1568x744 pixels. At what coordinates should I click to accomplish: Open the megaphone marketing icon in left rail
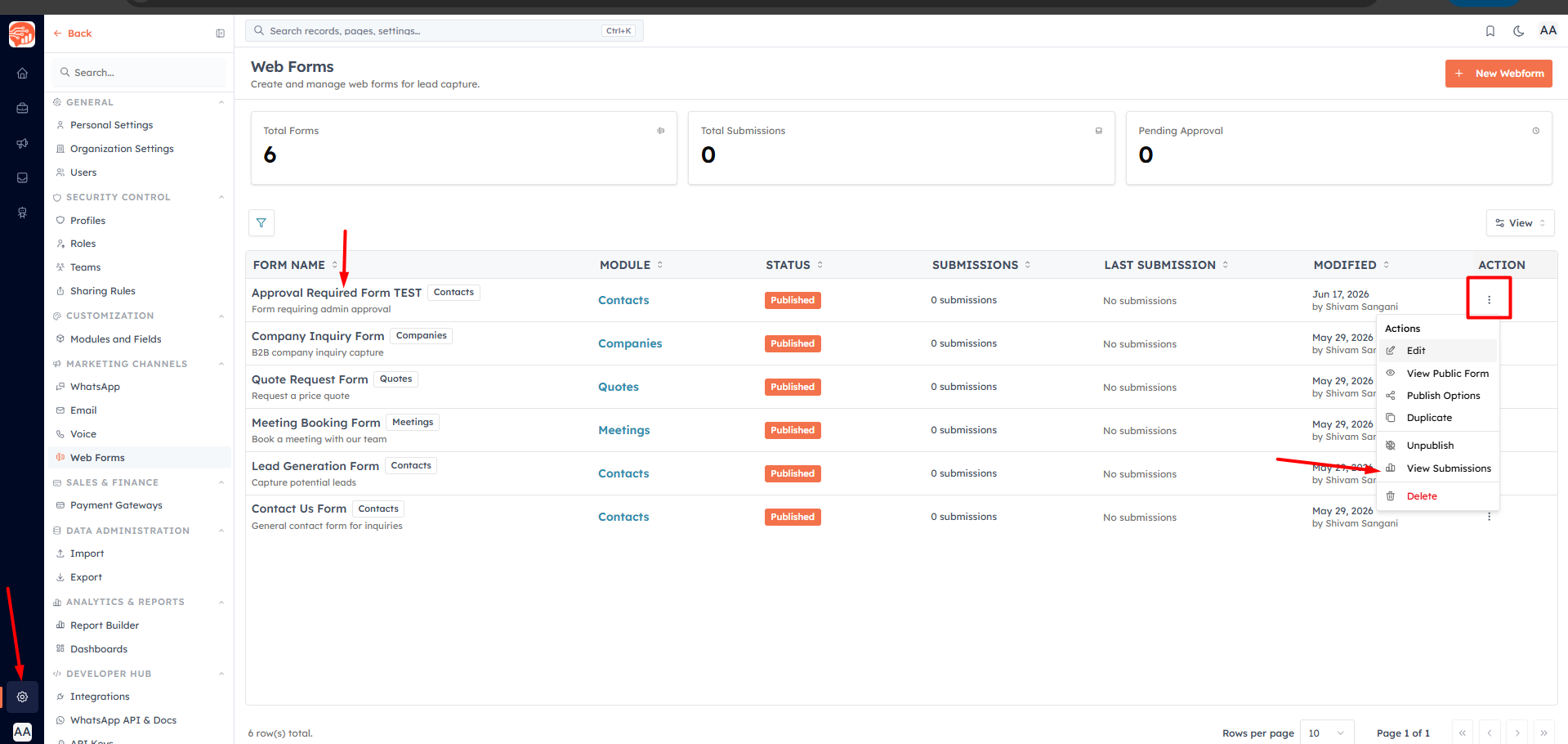point(22,143)
